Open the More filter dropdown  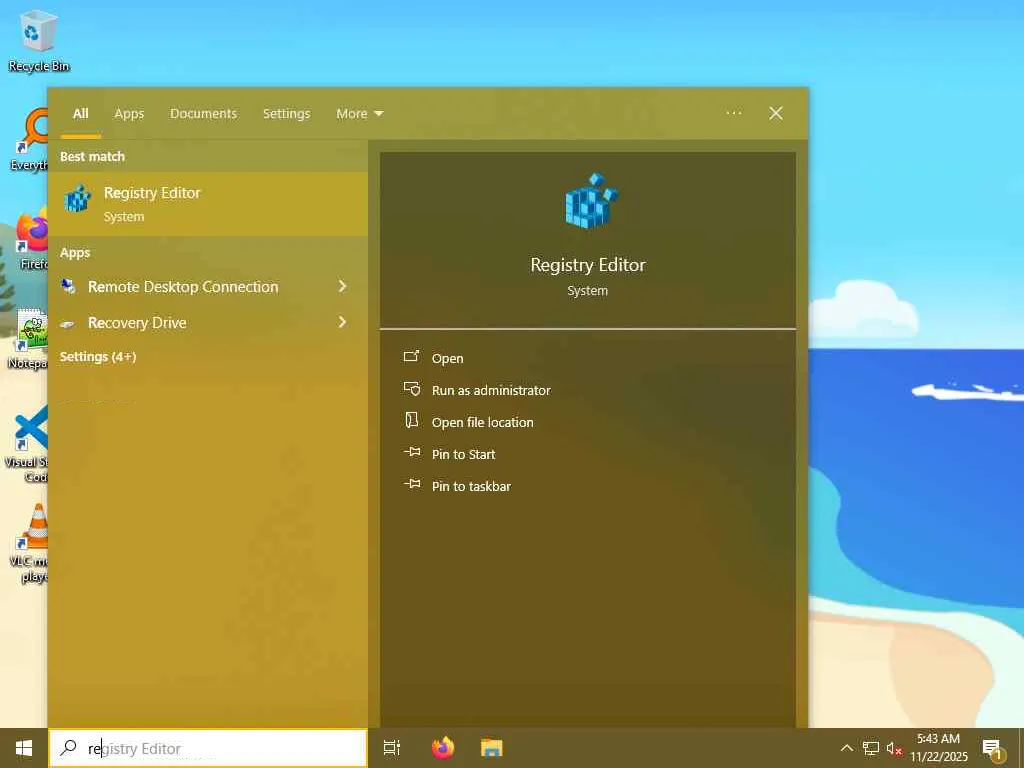pyautogui.click(x=359, y=114)
